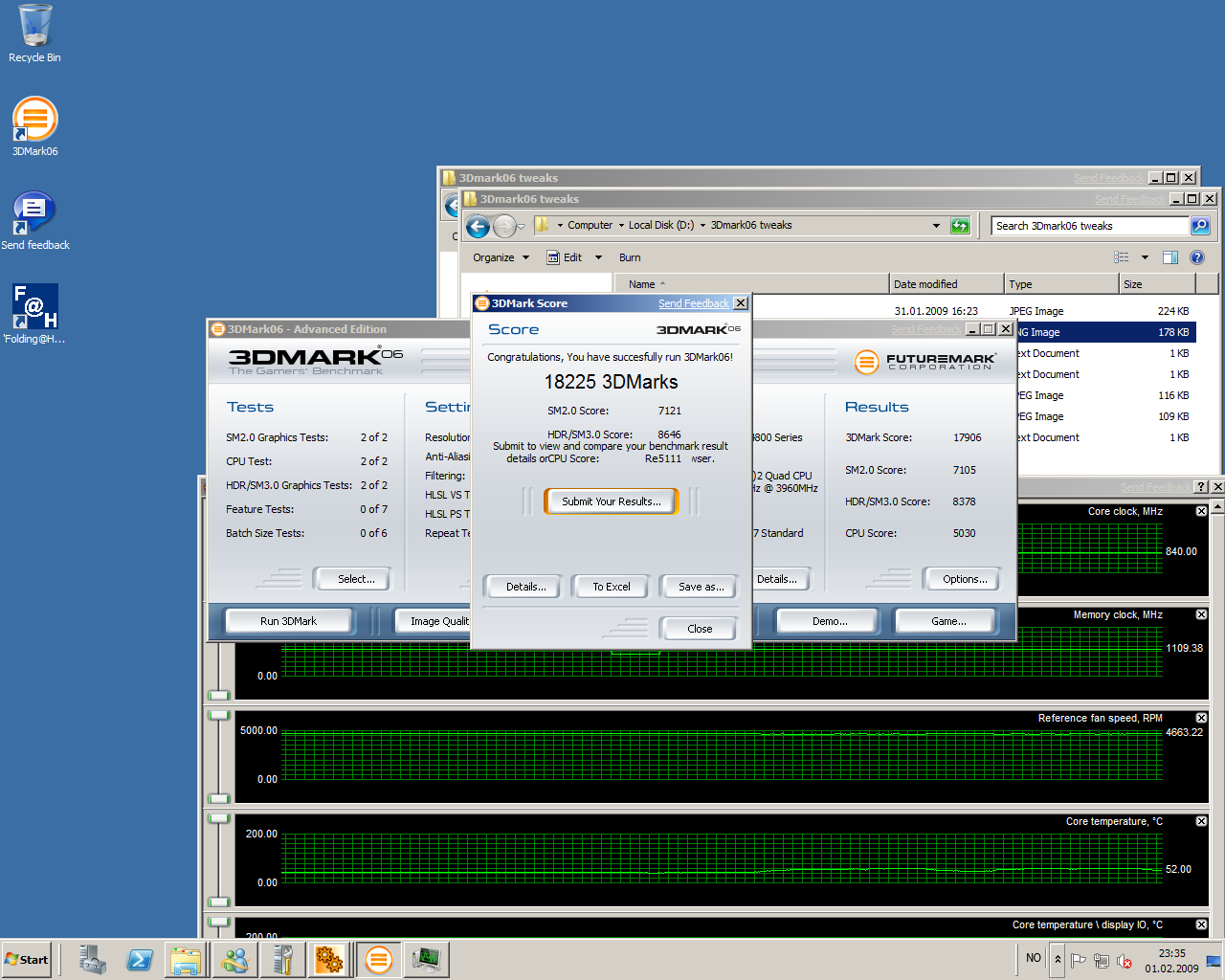
Task: Click Send Feedback link in Score dialog
Action: point(694,303)
